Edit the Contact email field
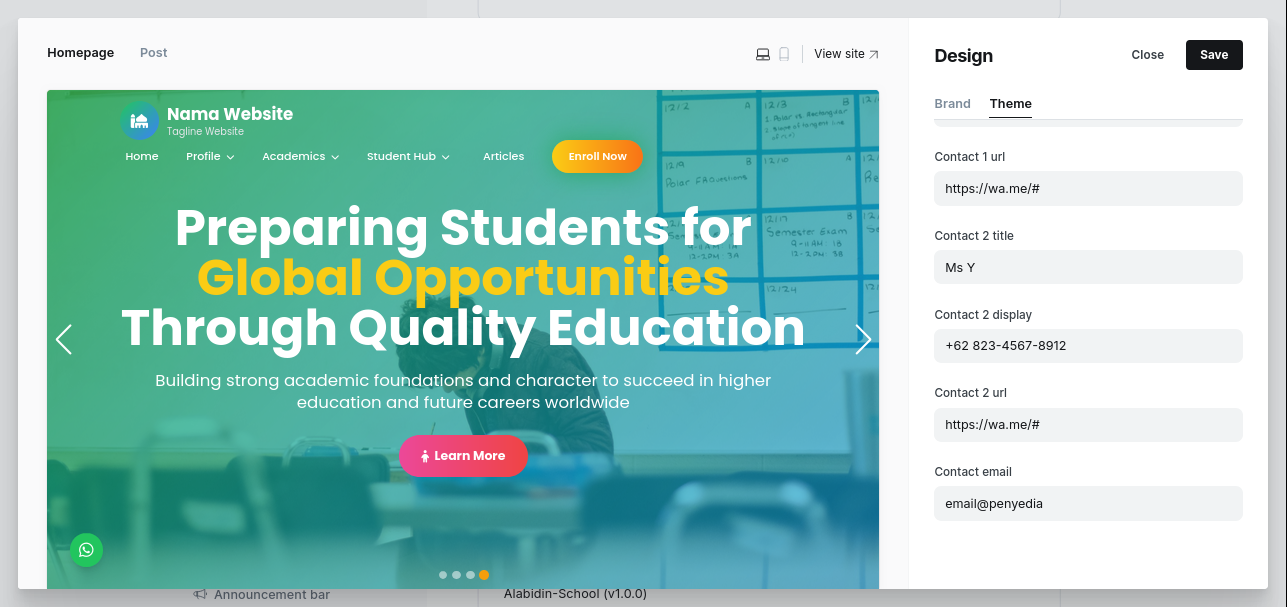 pos(1088,504)
